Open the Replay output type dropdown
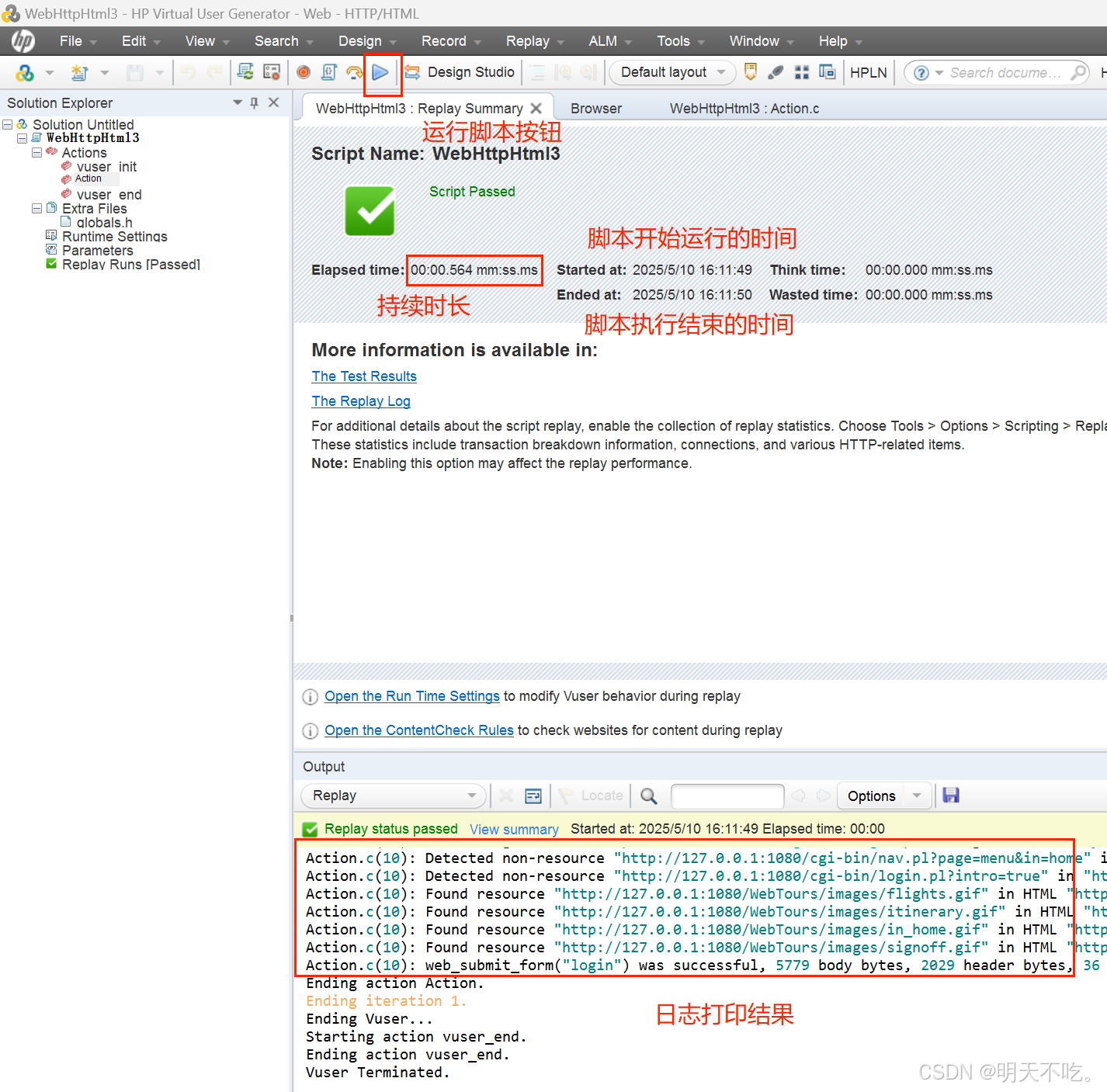The height and width of the screenshot is (1092, 1107). (x=394, y=796)
